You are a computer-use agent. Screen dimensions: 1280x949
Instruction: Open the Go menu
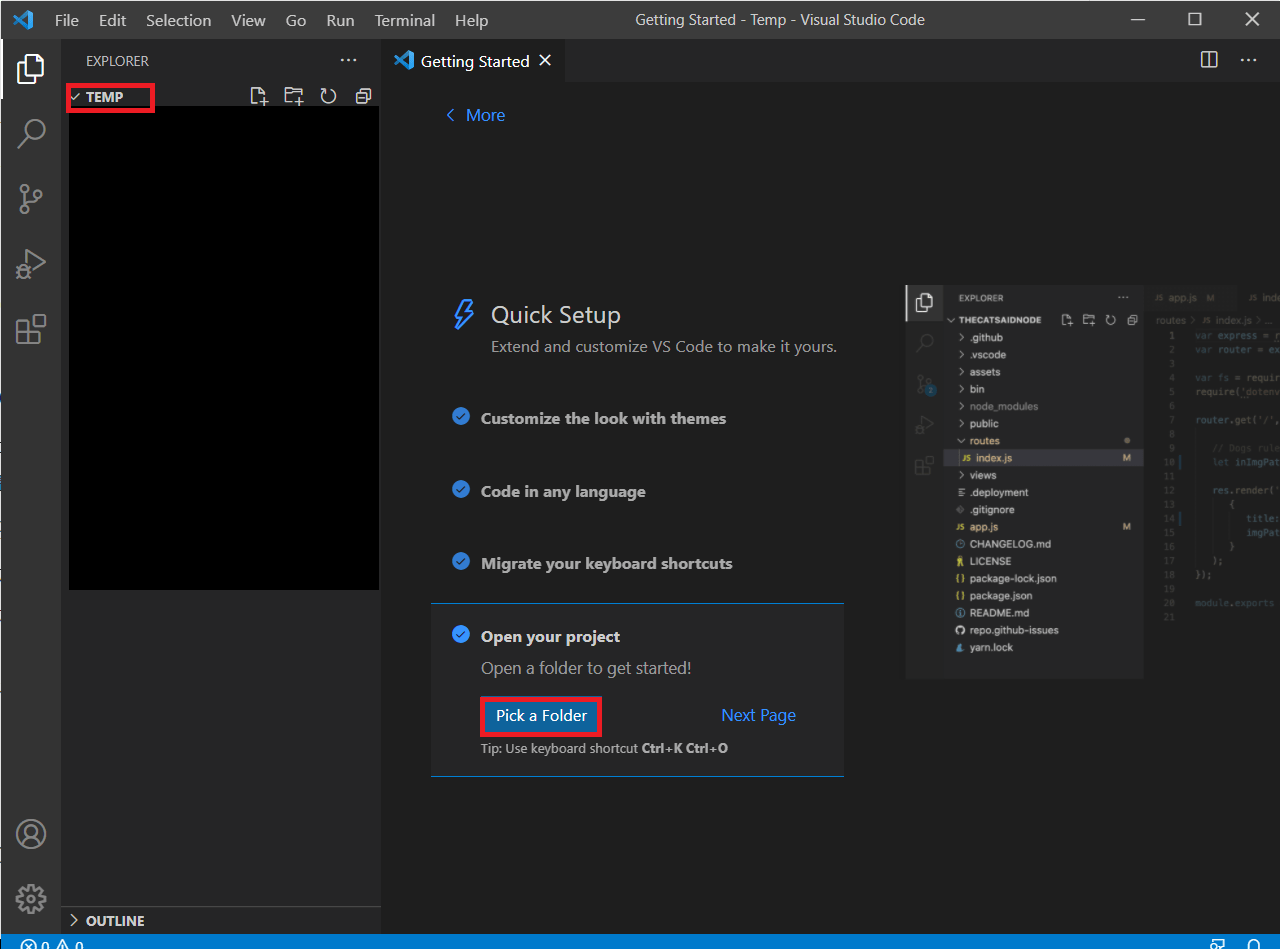tap(296, 20)
